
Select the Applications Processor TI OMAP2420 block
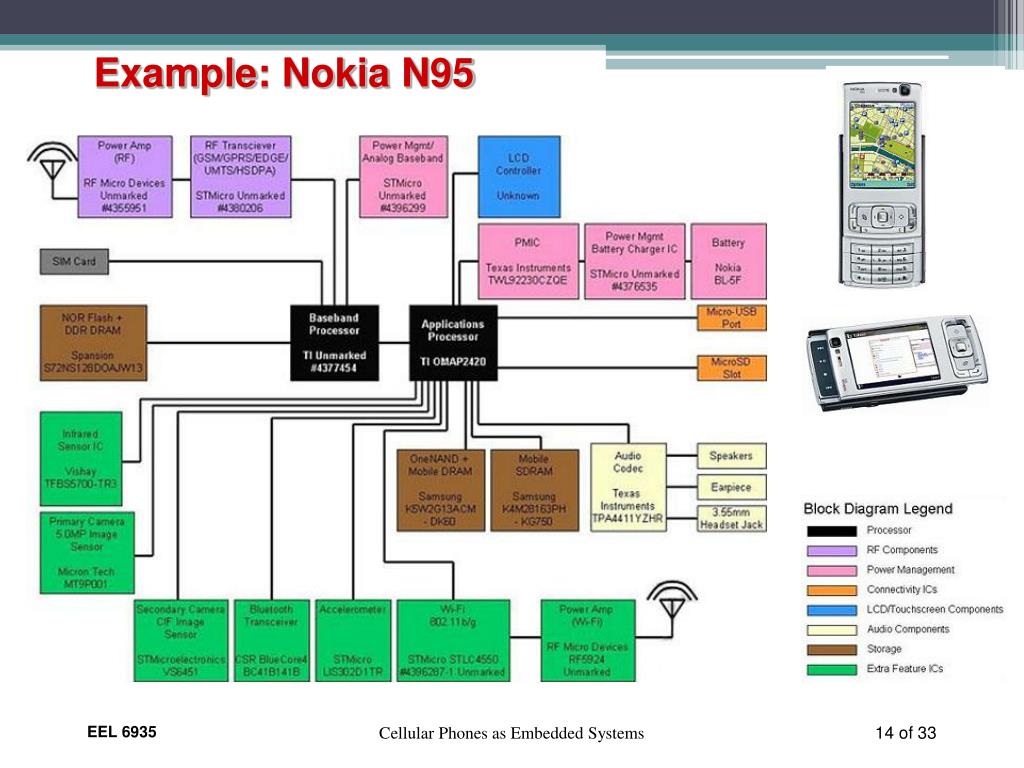coord(453,343)
